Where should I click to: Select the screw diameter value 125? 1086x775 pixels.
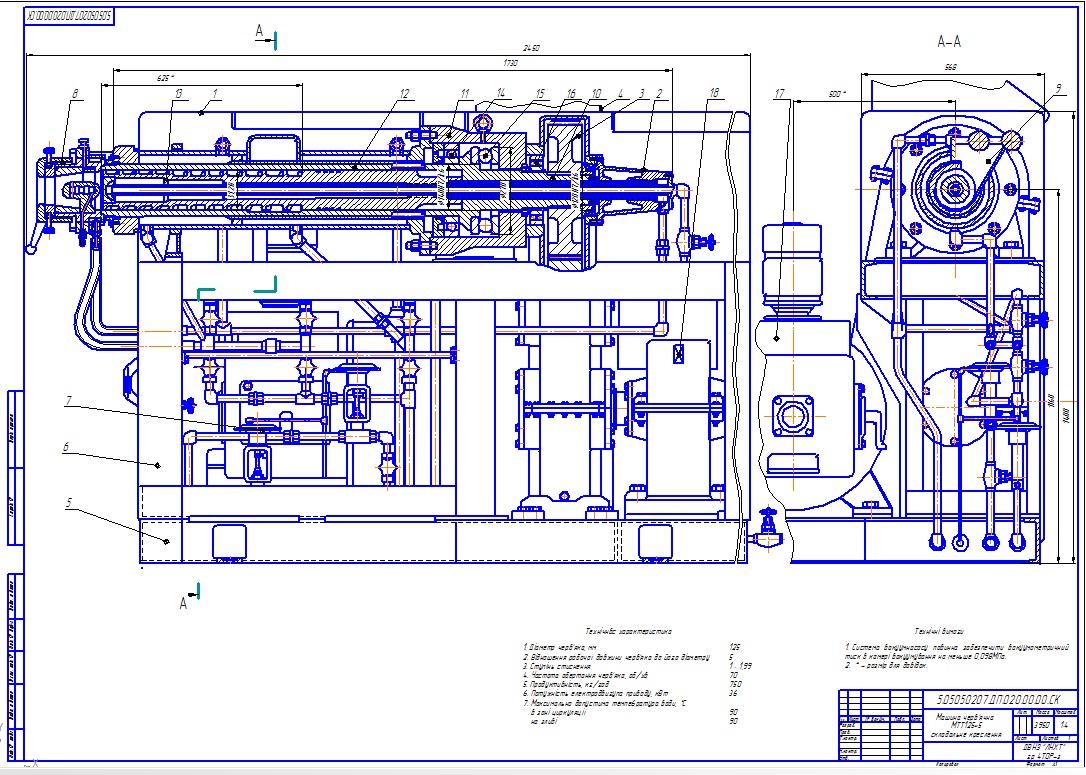tap(734, 647)
